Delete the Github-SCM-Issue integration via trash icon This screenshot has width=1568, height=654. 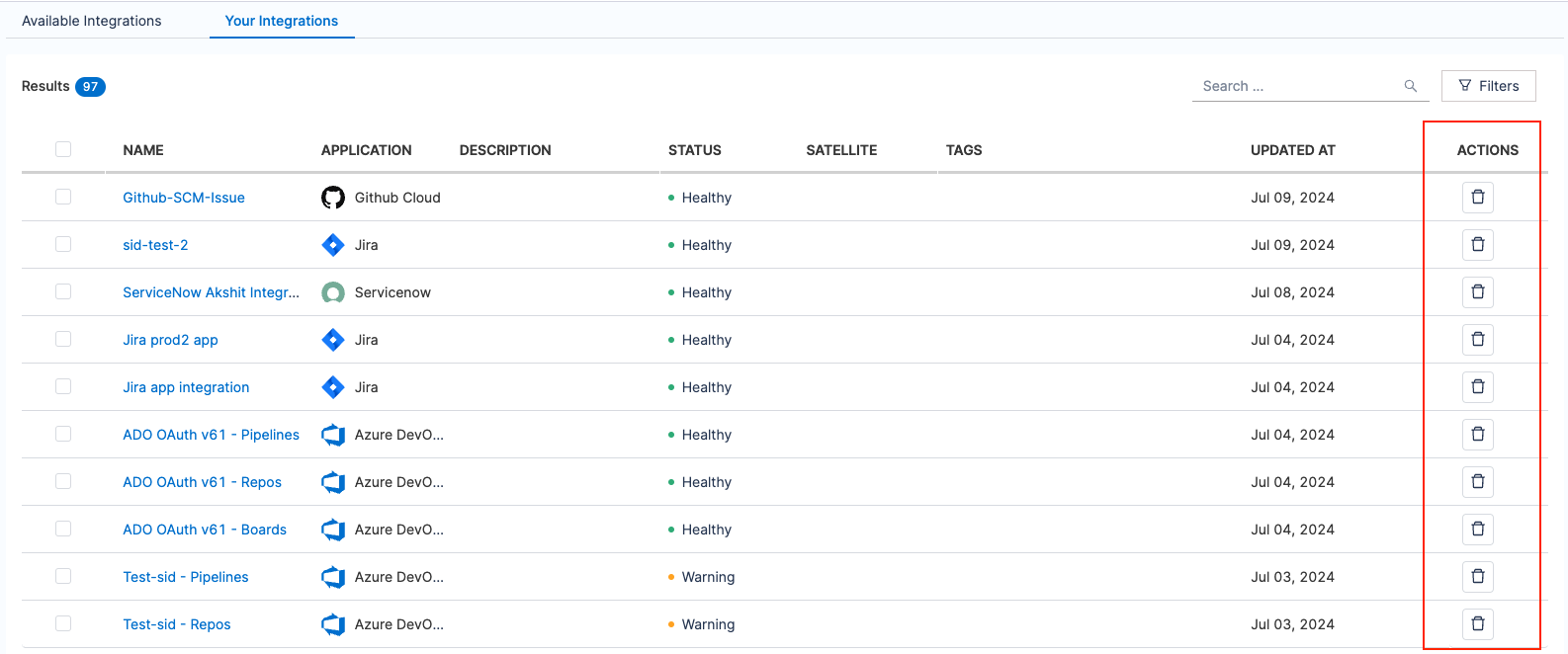click(1477, 198)
